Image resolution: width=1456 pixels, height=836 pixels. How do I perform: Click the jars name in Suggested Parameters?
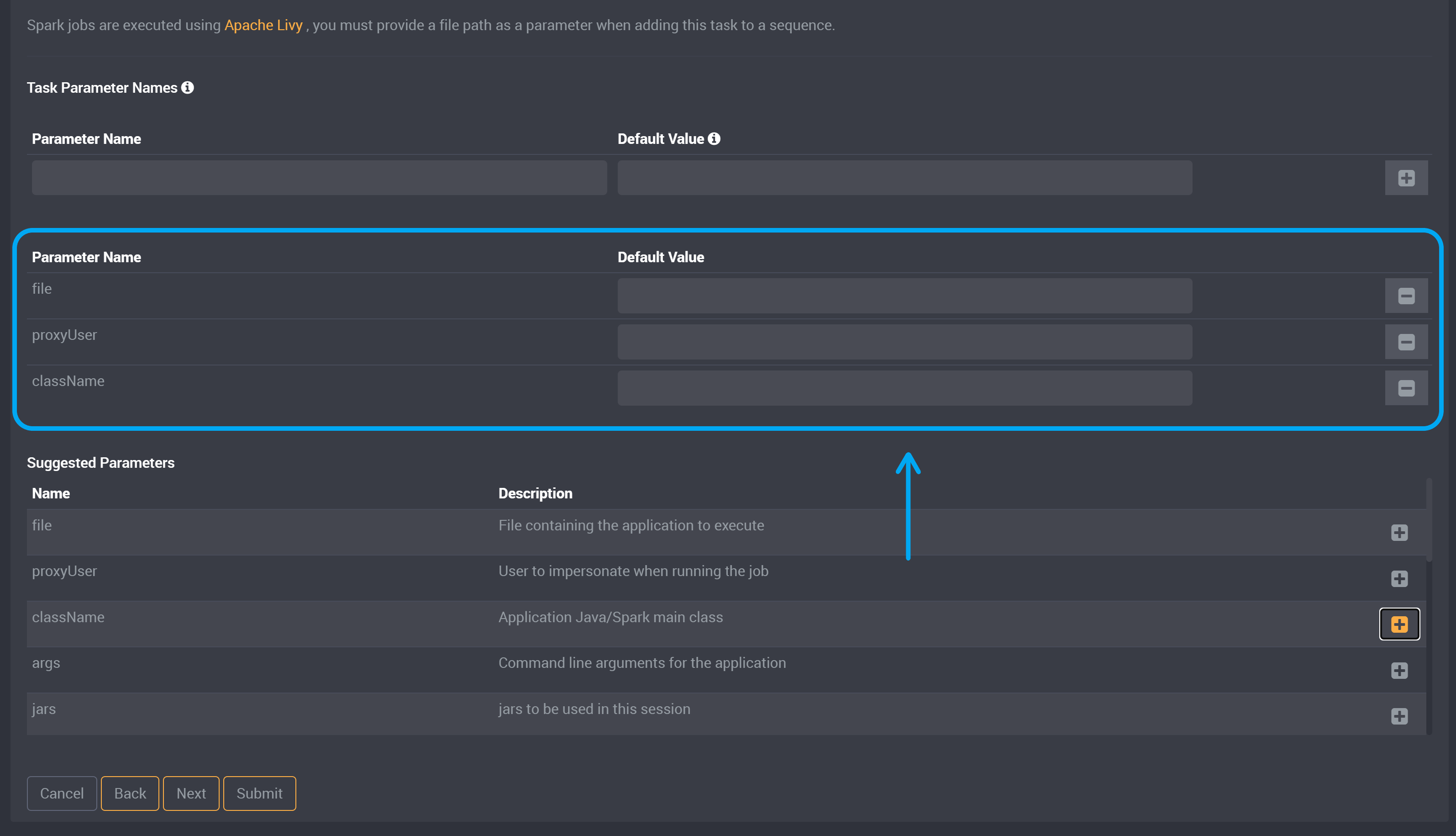coord(43,709)
